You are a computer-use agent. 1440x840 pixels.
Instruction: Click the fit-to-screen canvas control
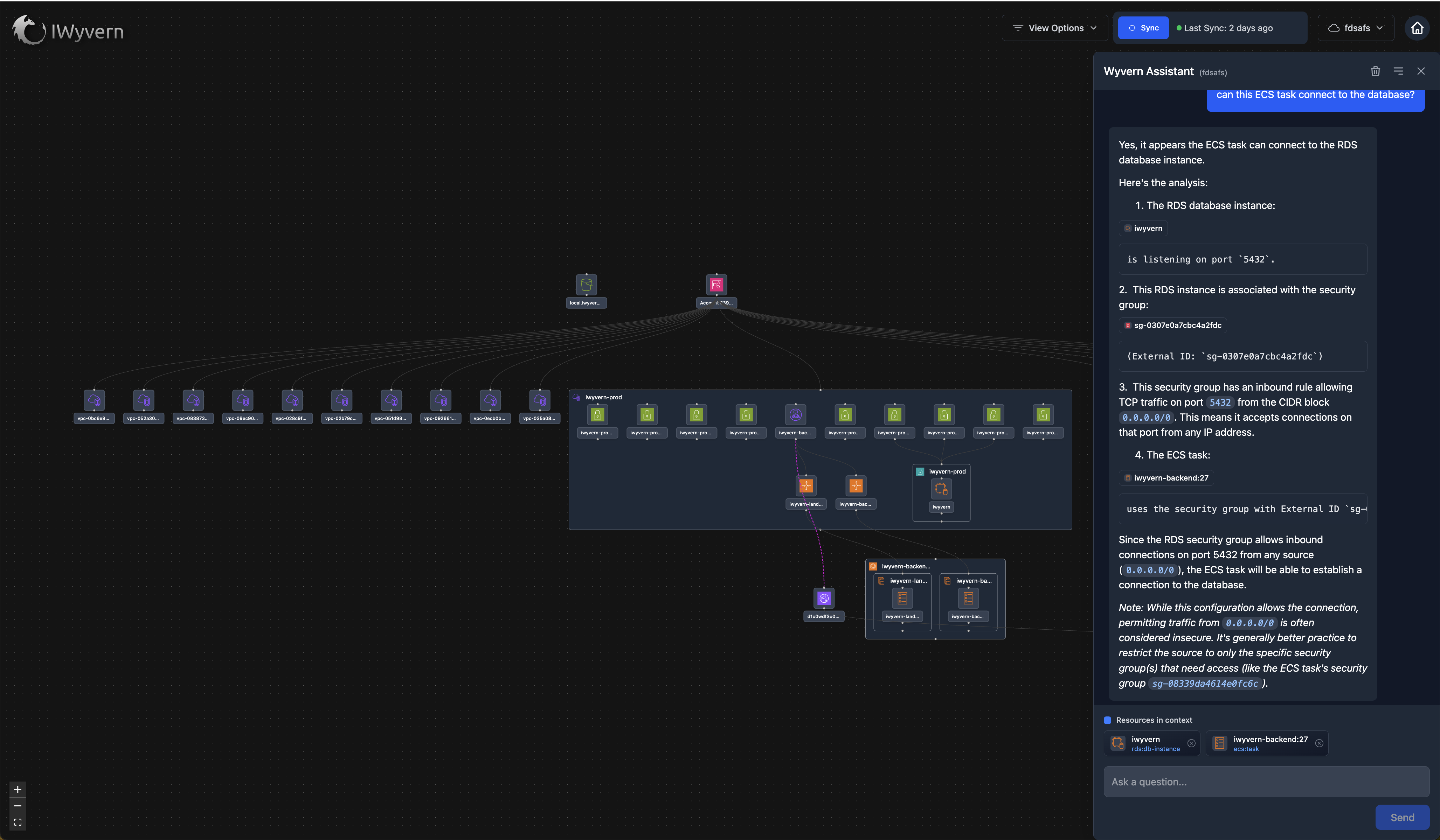pos(18,822)
